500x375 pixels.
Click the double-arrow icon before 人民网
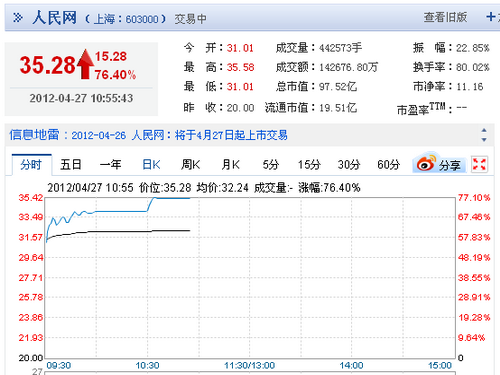[x=18, y=17]
